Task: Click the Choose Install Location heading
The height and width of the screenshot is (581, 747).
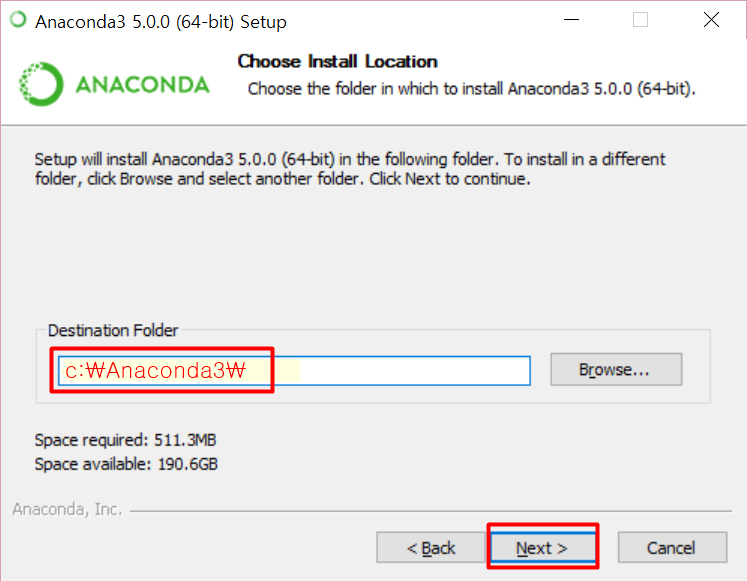Action: pos(337,61)
